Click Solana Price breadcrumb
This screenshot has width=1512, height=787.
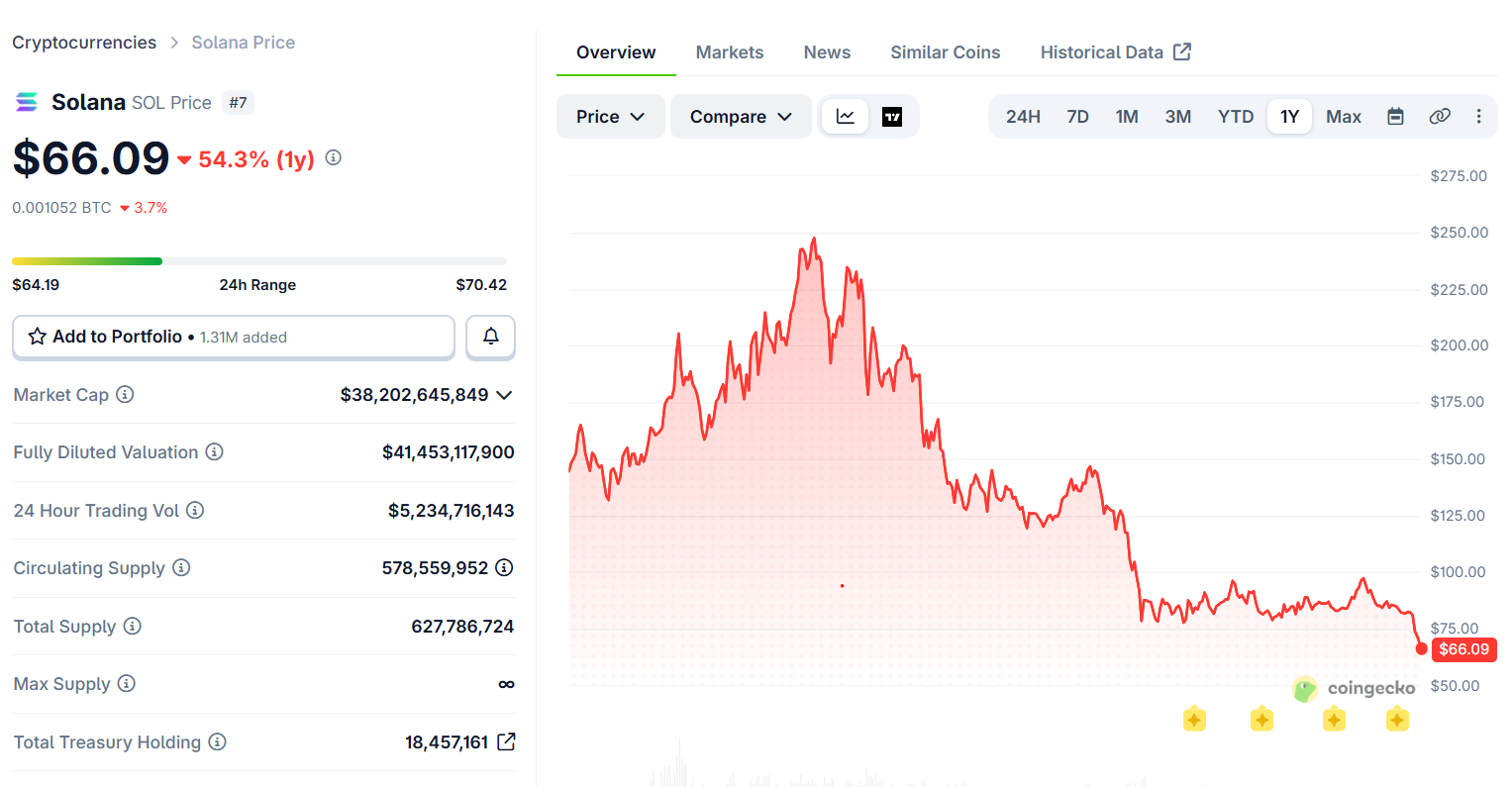point(244,43)
